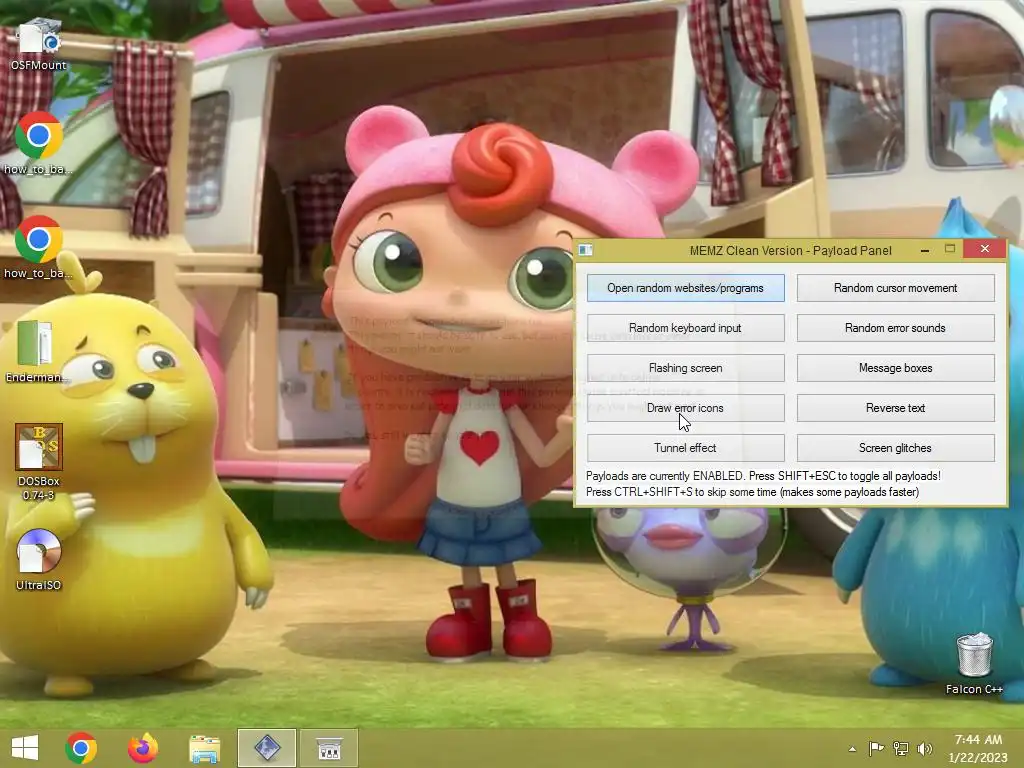Maximize the MEMZ Payload Panel window
1024x768 pixels.
[950, 249]
